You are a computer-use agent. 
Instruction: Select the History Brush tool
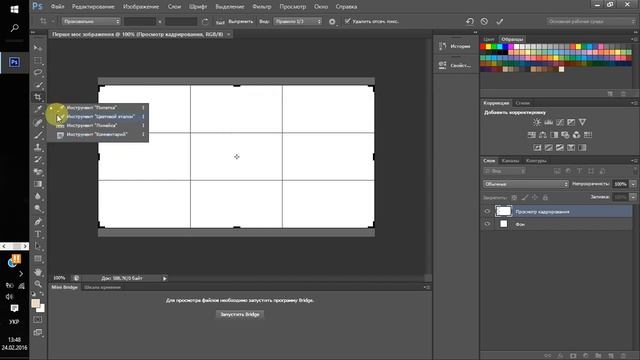pyautogui.click(x=38, y=160)
